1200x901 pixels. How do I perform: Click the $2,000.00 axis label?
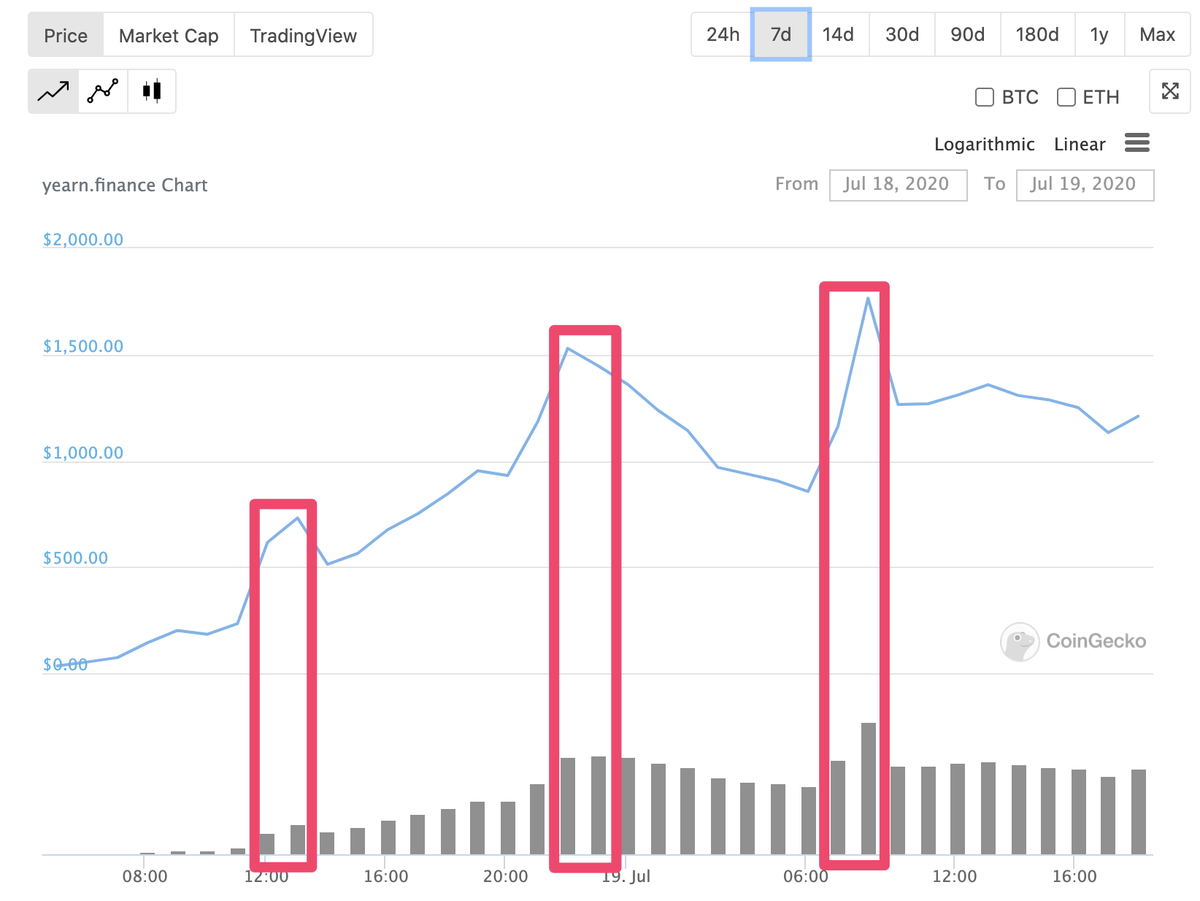pos(83,240)
